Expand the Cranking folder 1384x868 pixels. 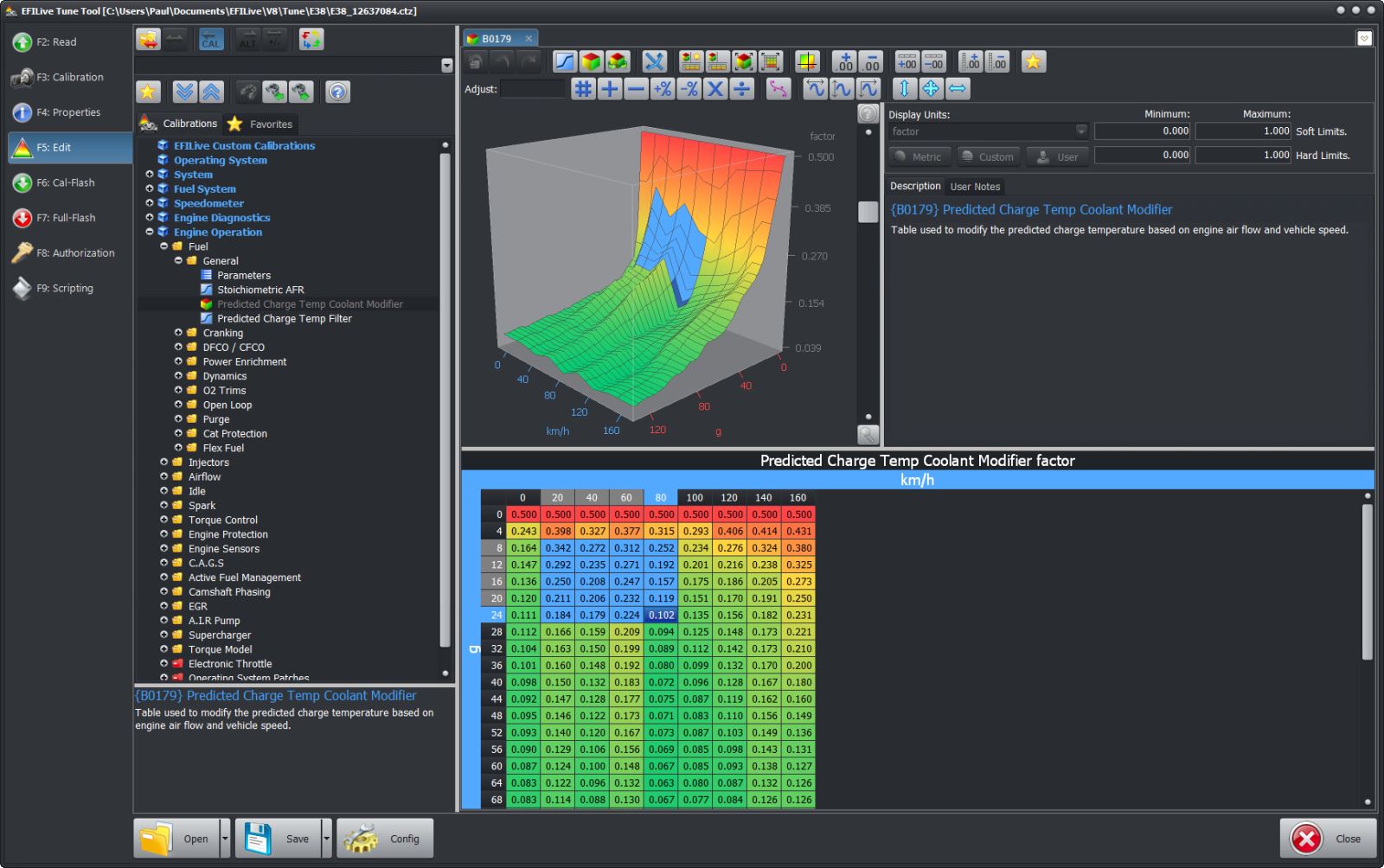pos(178,333)
